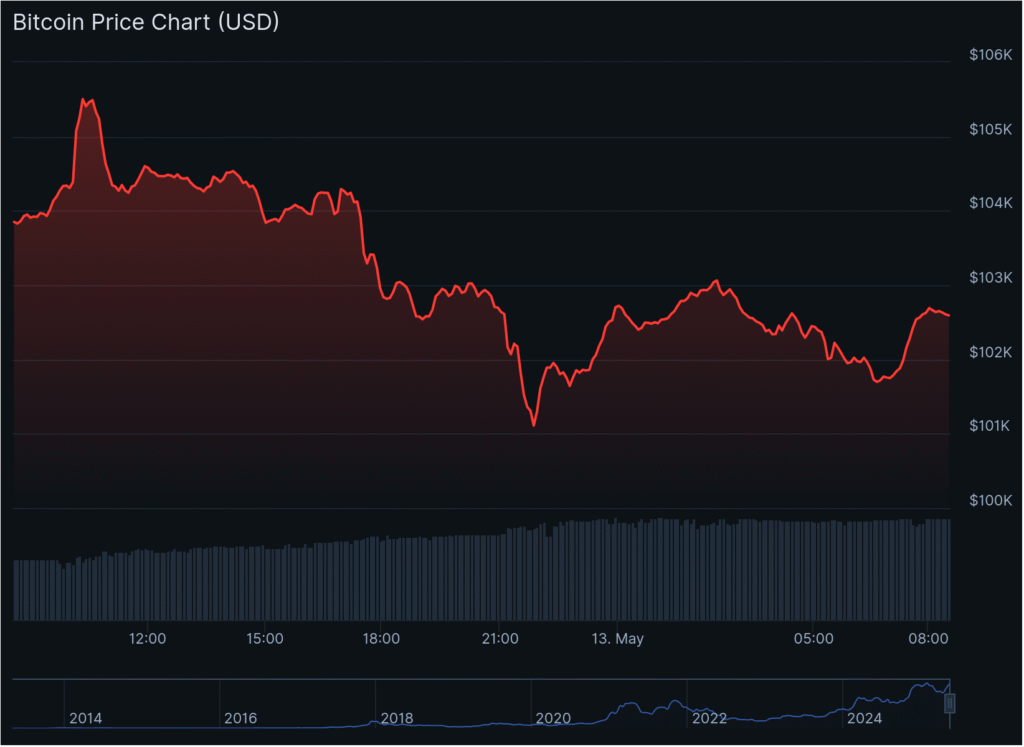The height and width of the screenshot is (747, 1024).
Task: Select the $102K price axis label
Action: (990, 352)
